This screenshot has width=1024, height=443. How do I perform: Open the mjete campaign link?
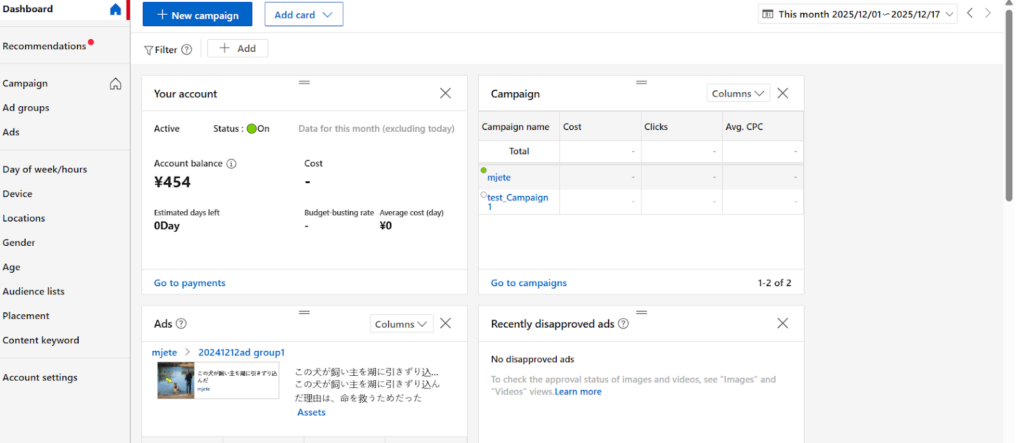[499, 177]
